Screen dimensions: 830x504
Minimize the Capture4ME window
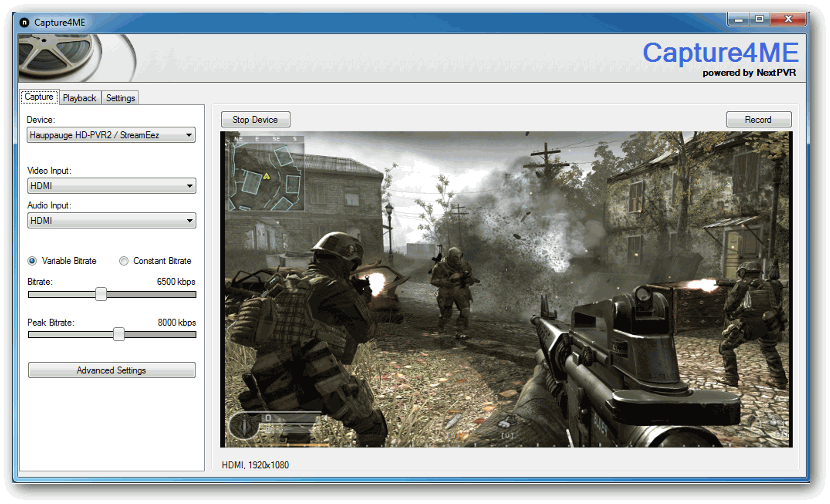coord(739,20)
